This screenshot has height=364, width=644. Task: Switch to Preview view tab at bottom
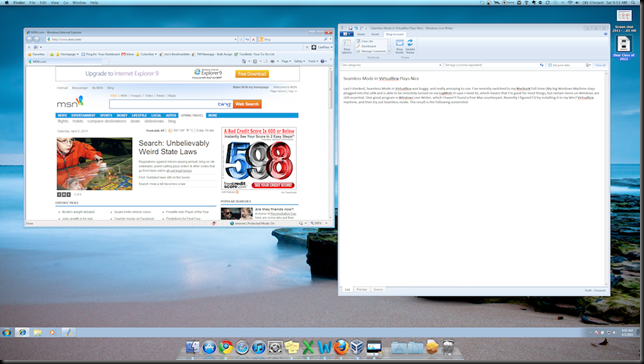coord(361,290)
